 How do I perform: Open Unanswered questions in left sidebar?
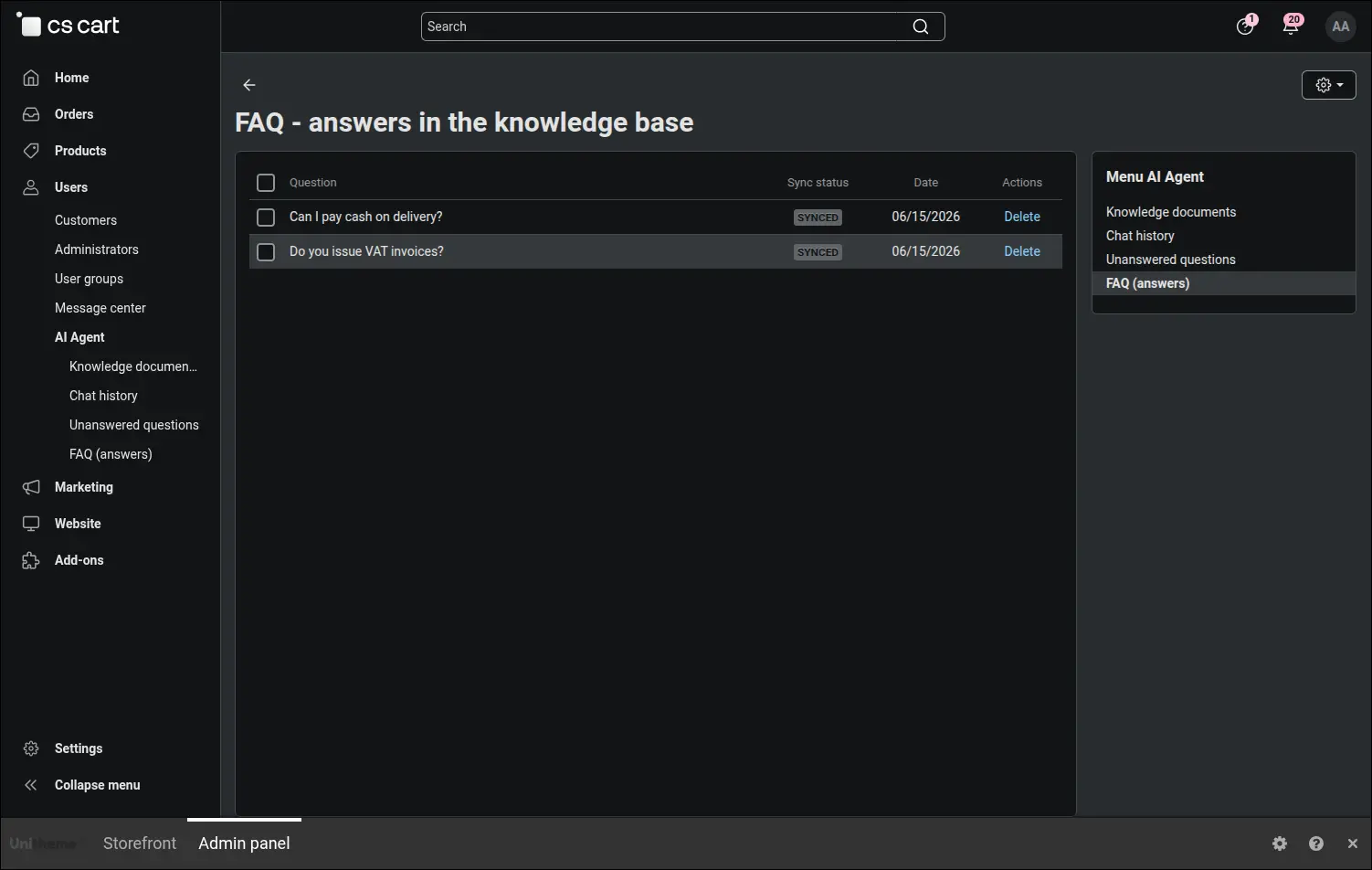(134, 425)
